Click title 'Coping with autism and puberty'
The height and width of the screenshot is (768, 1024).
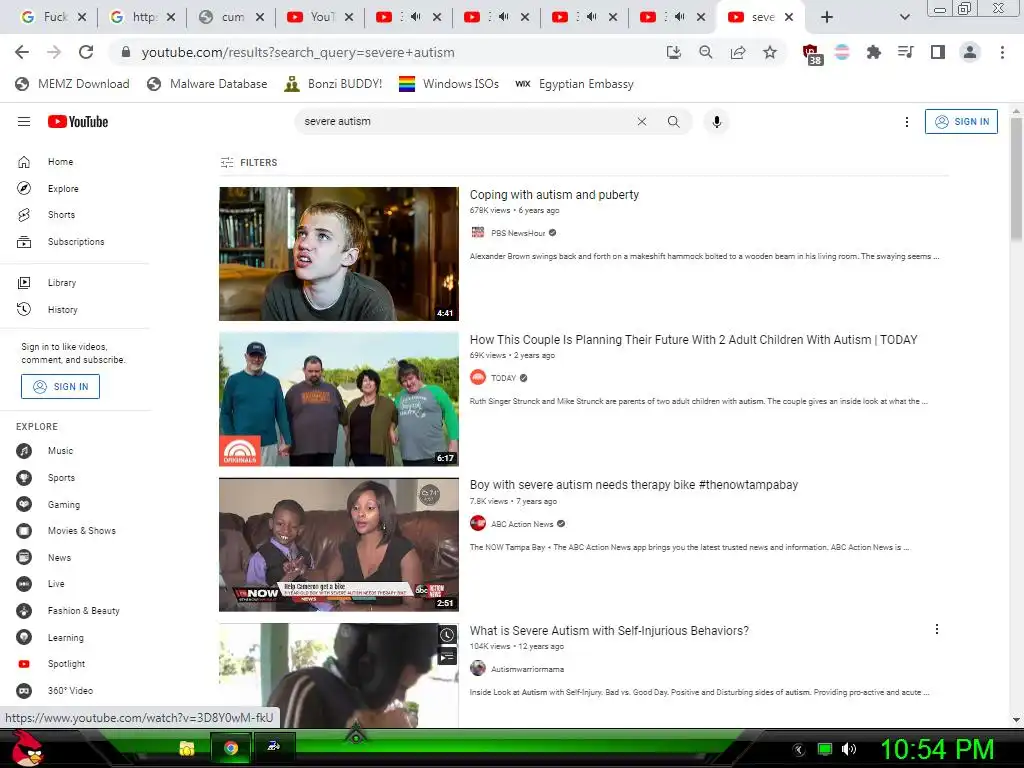coord(554,195)
